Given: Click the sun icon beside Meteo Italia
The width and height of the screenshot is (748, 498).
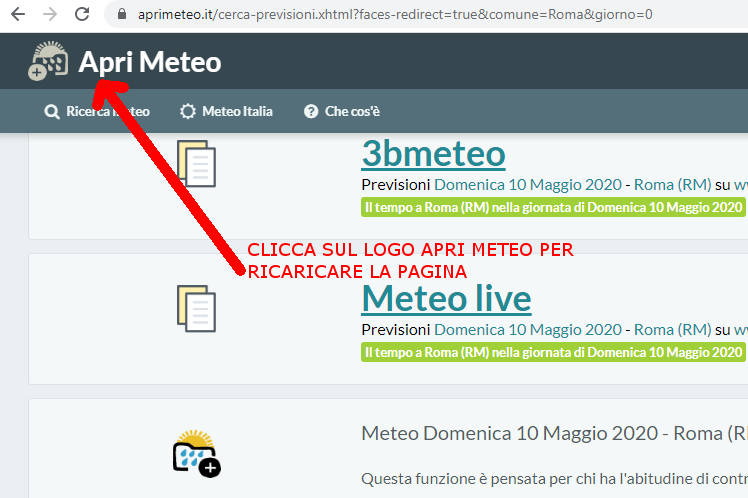Looking at the screenshot, I should click(188, 111).
